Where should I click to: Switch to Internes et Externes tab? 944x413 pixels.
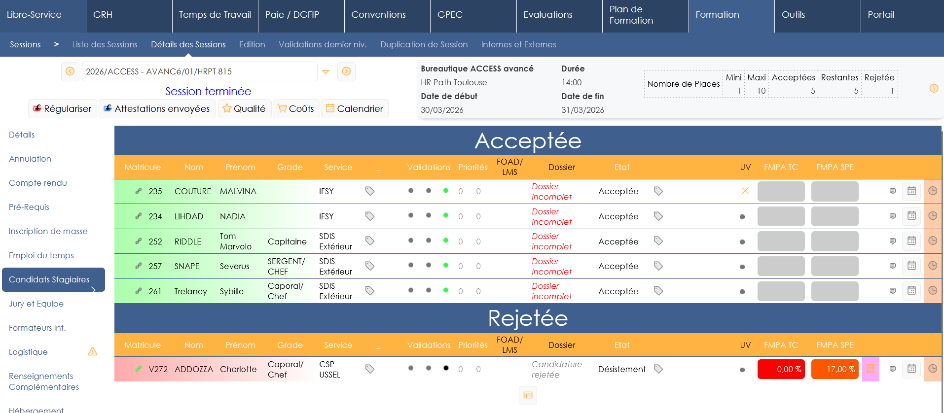point(518,45)
